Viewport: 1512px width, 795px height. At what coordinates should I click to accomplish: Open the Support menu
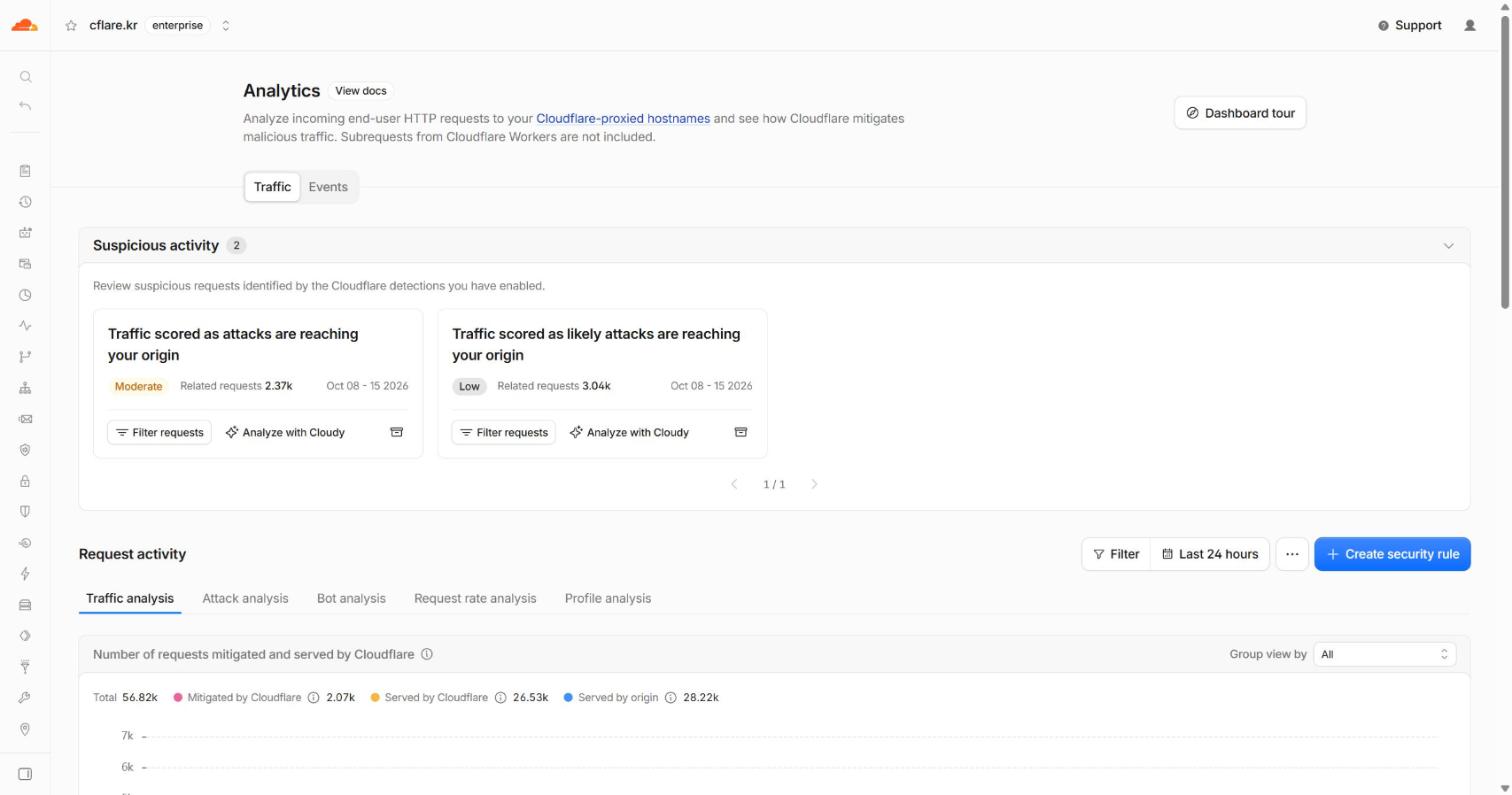[1410, 26]
